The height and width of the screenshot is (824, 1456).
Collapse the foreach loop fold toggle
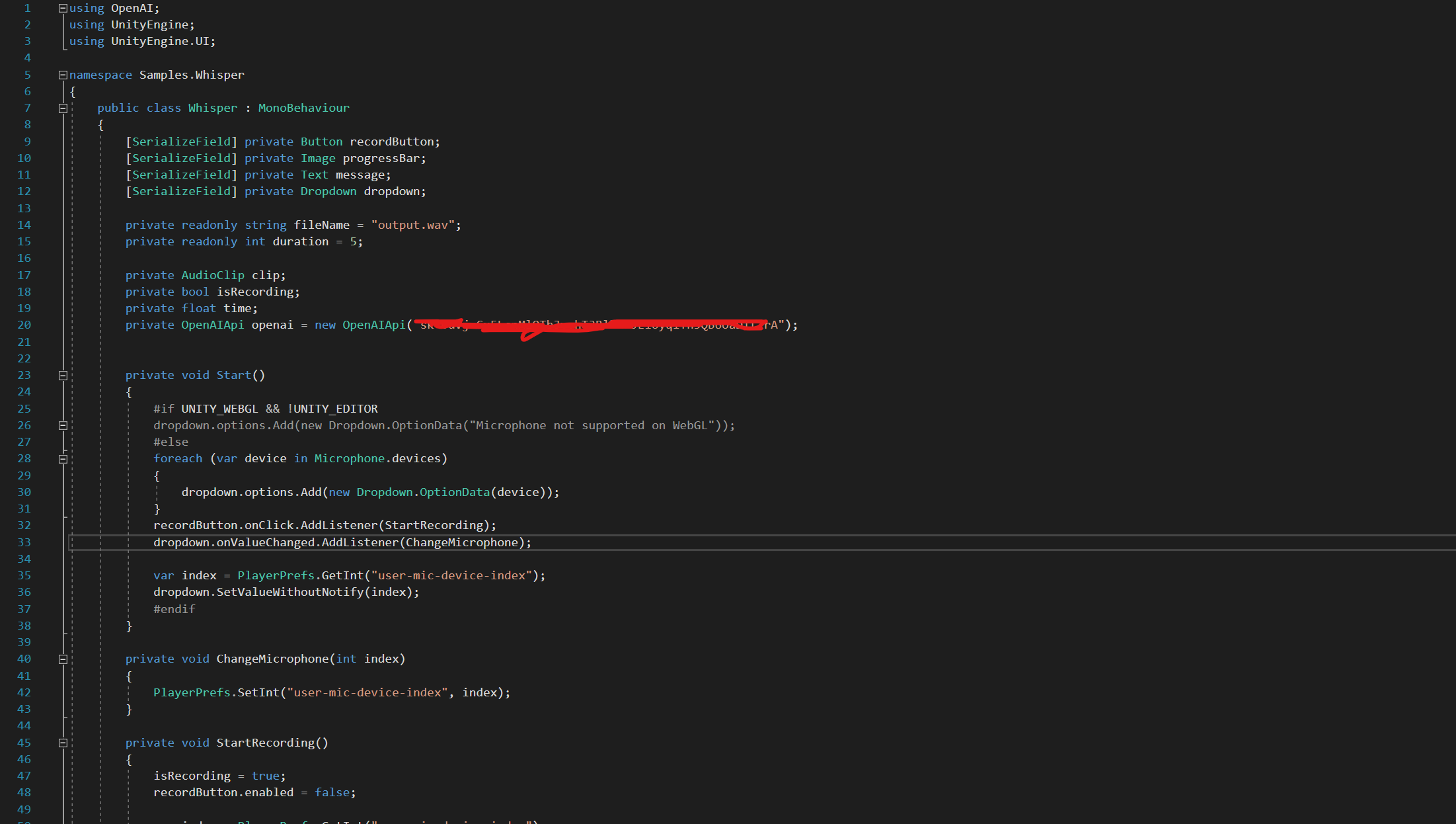coord(63,459)
